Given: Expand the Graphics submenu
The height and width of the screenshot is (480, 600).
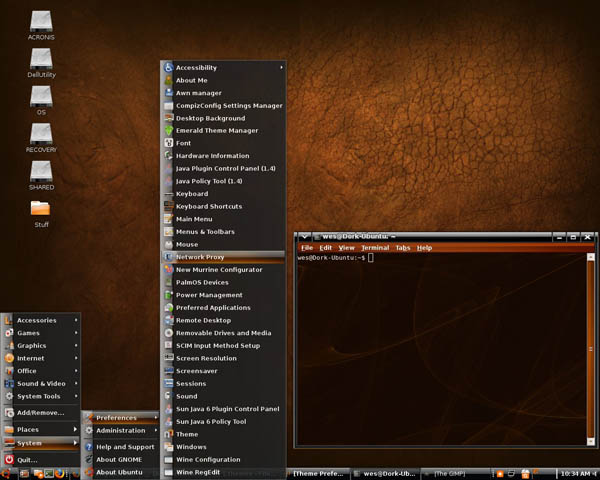Looking at the screenshot, I should click(x=41, y=346).
